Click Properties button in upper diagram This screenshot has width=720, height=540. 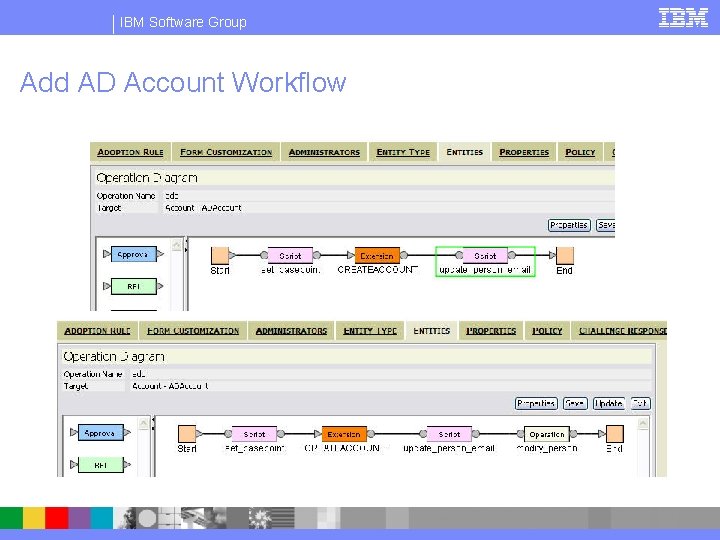click(569, 225)
